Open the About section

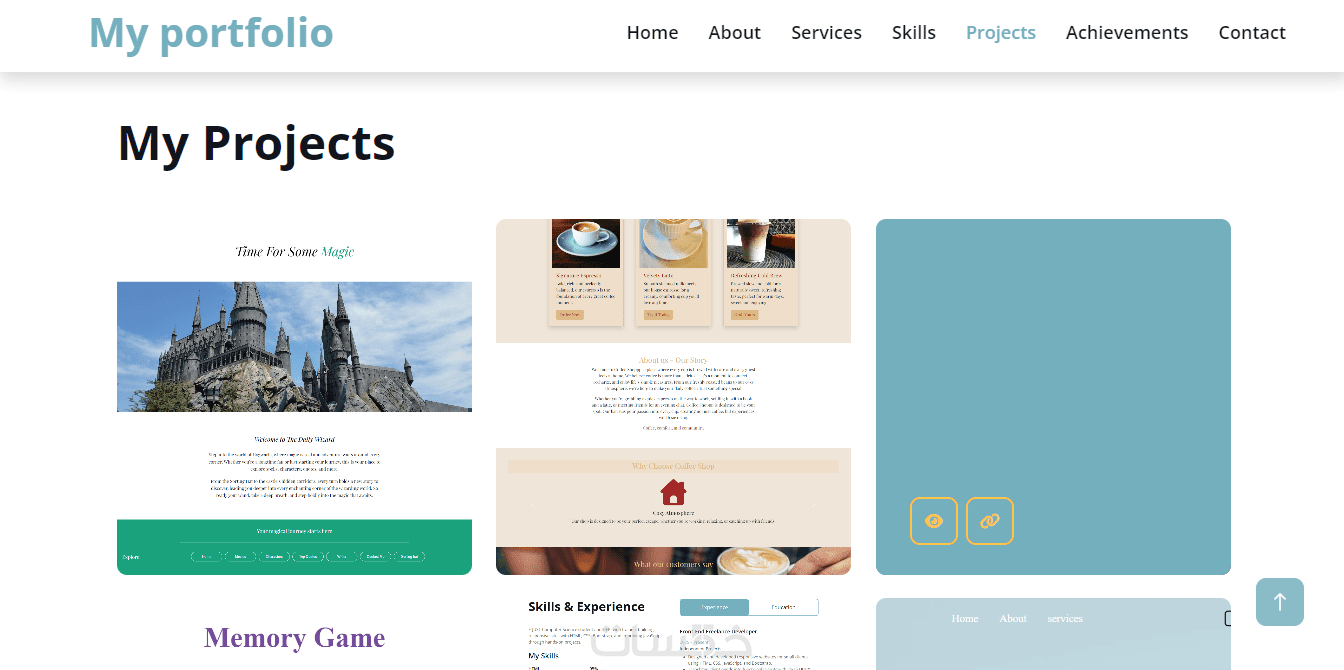pyautogui.click(x=735, y=33)
